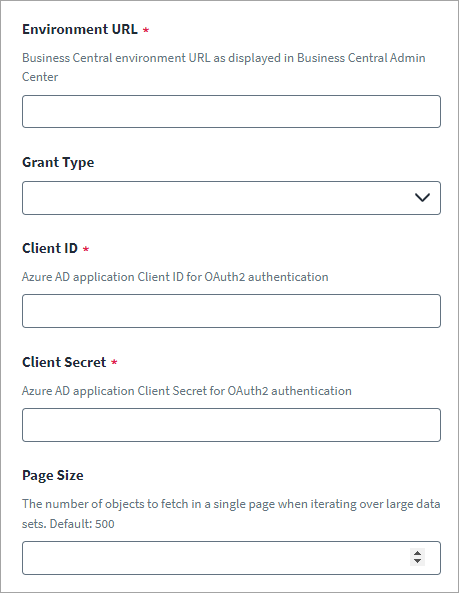
Task: Decrease Page Size with the down arrow
Action: point(417,562)
